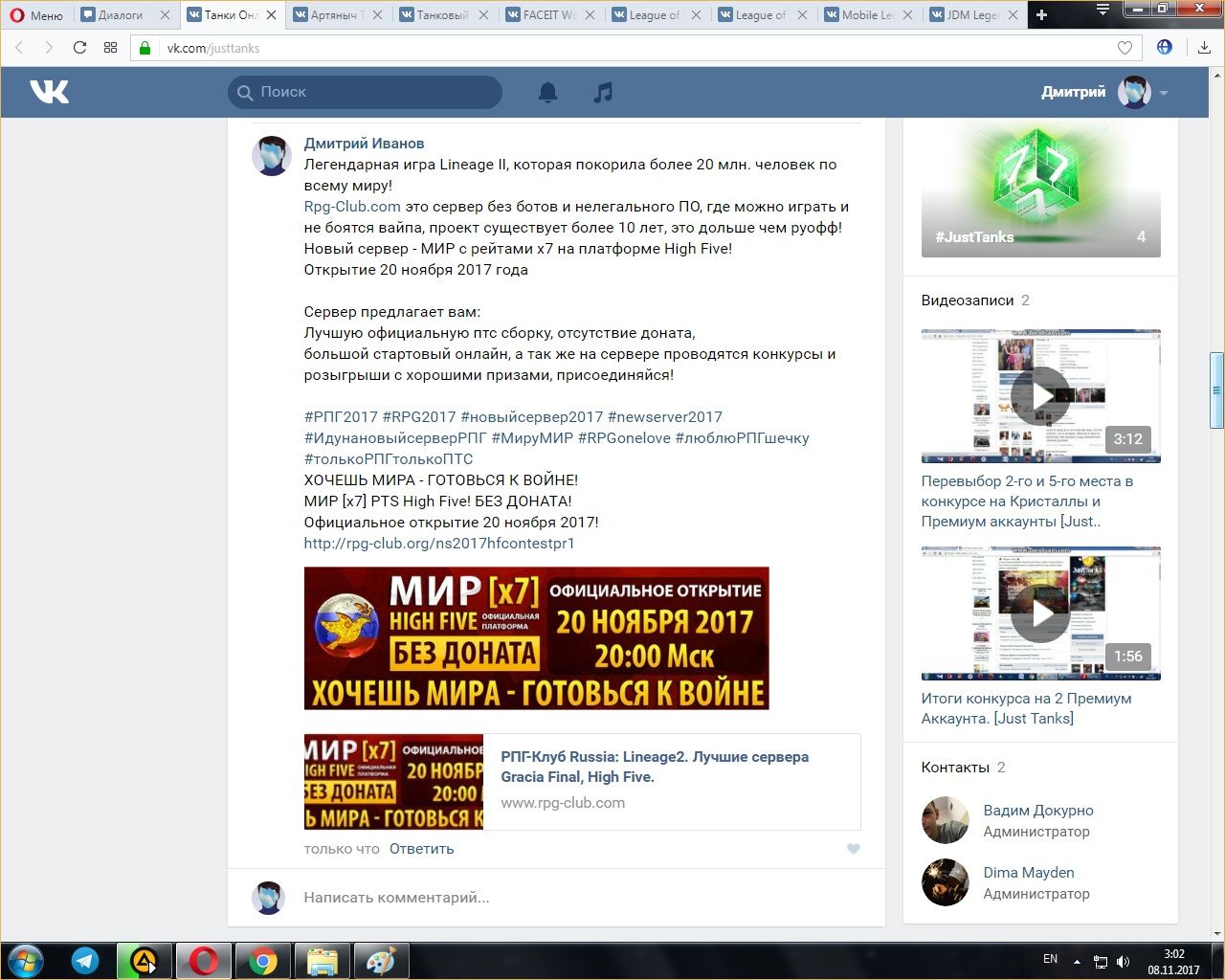The image size is (1225, 980).
Task: Switch to the JDM Lege tab
Action: 967,14
